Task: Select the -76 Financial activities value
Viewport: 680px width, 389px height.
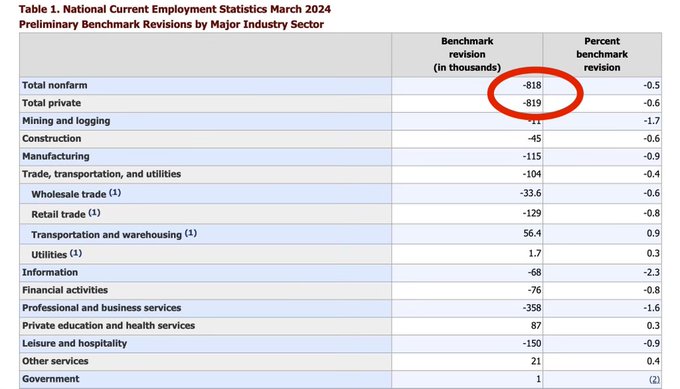Action: [x=534, y=291]
